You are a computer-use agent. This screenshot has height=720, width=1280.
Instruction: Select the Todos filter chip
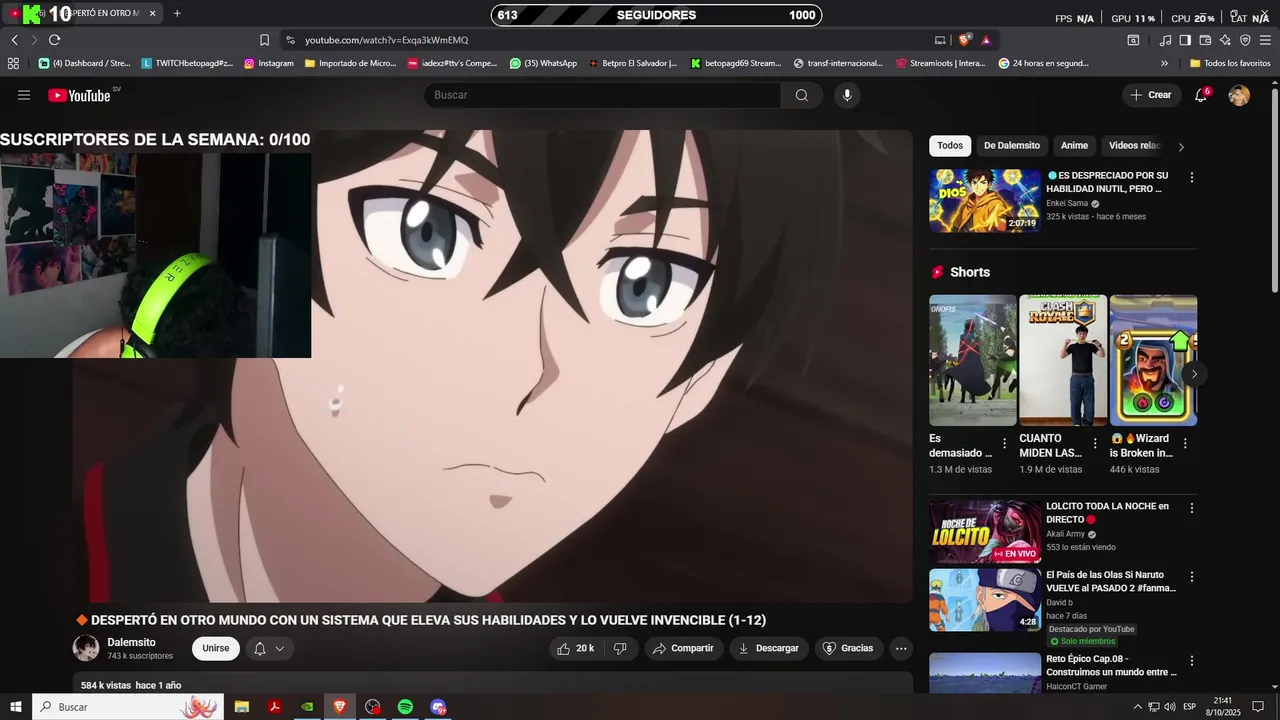click(x=950, y=146)
